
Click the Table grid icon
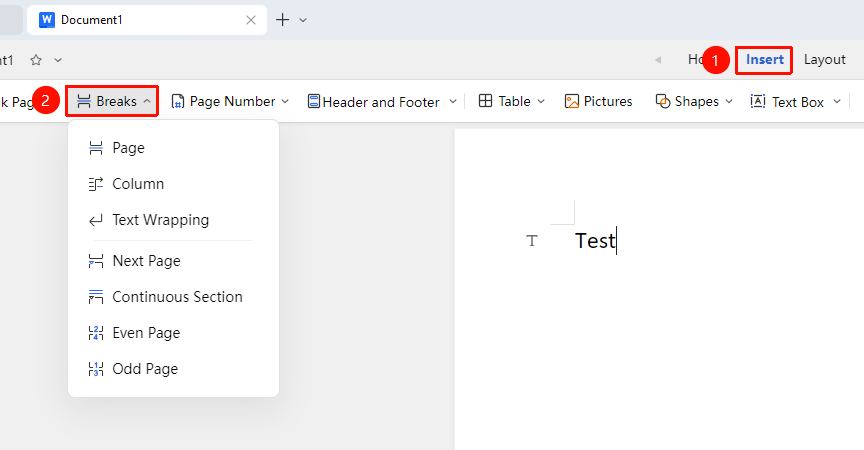click(x=485, y=101)
